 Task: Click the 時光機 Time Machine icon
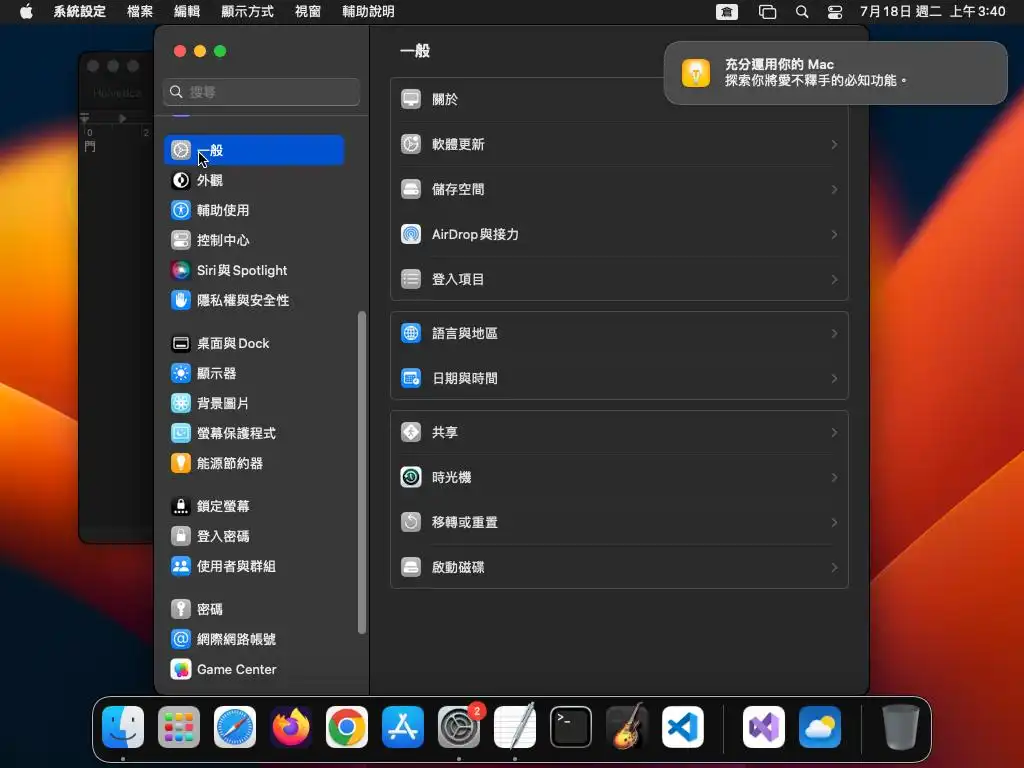coord(411,477)
